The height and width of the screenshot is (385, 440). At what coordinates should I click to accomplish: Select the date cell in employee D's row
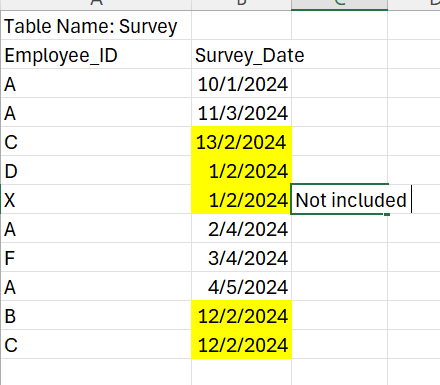(242, 170)
